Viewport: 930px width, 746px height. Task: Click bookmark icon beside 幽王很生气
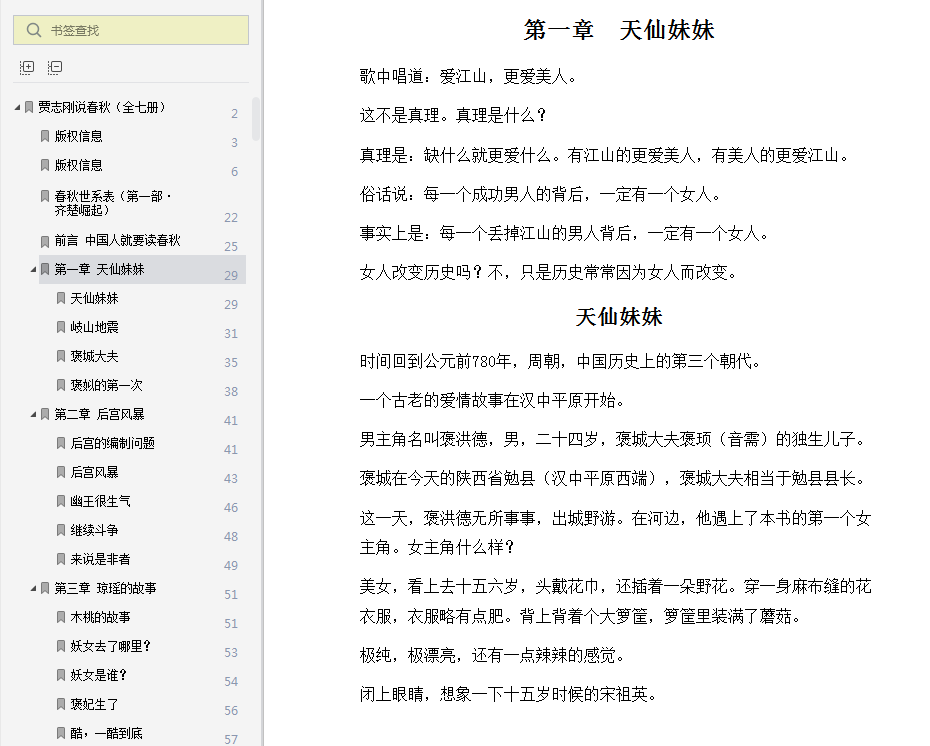click(60, 502)
